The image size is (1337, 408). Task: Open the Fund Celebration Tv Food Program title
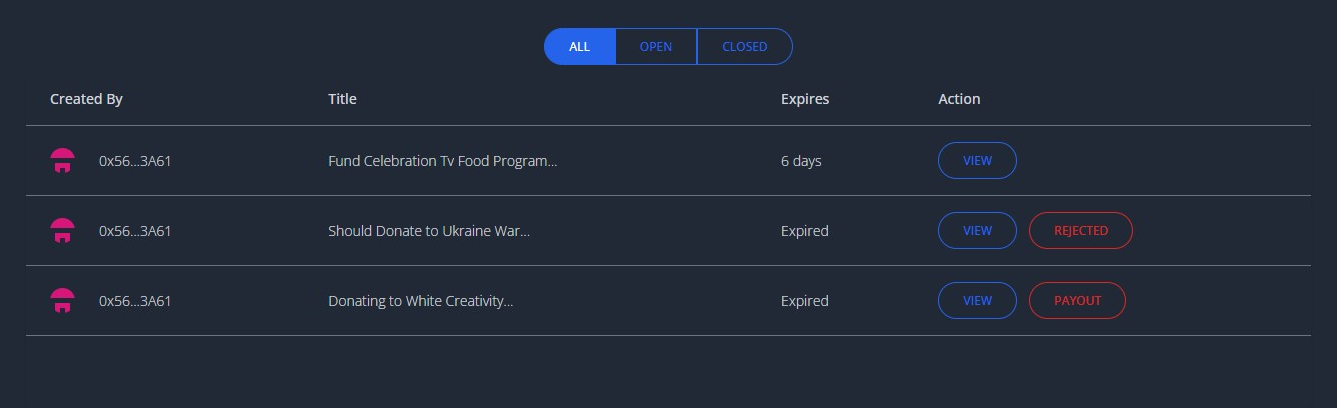[442, 161]
